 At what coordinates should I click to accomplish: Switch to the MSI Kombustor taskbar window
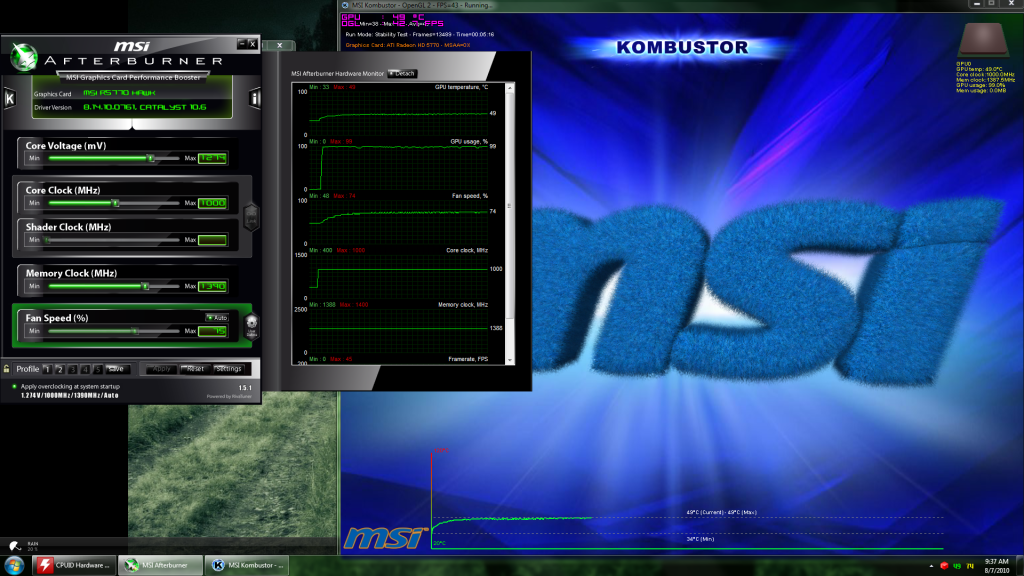pyautogui.click(x=250, y=564)
